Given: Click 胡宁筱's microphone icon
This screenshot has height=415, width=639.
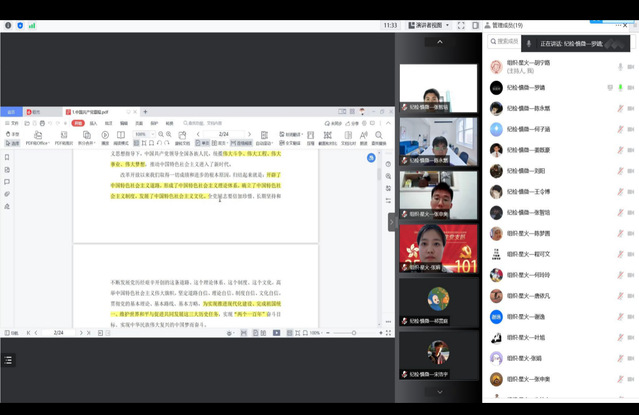Looking at the screenshot, I should pos(620,66).
